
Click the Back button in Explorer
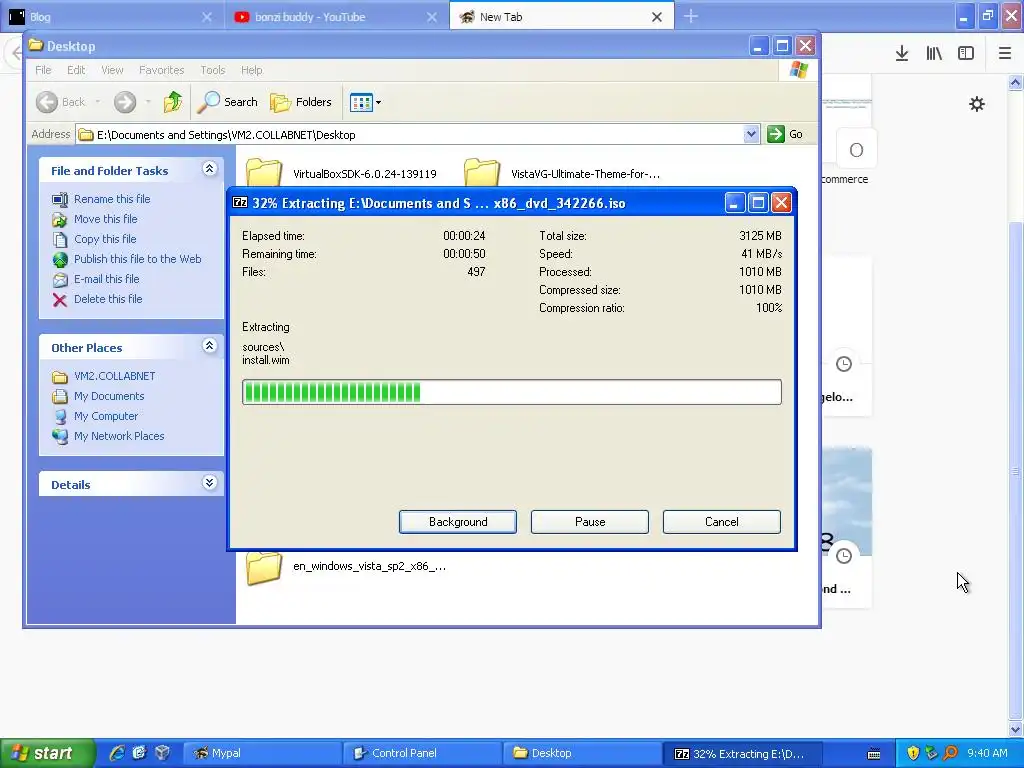coord(61,102)
